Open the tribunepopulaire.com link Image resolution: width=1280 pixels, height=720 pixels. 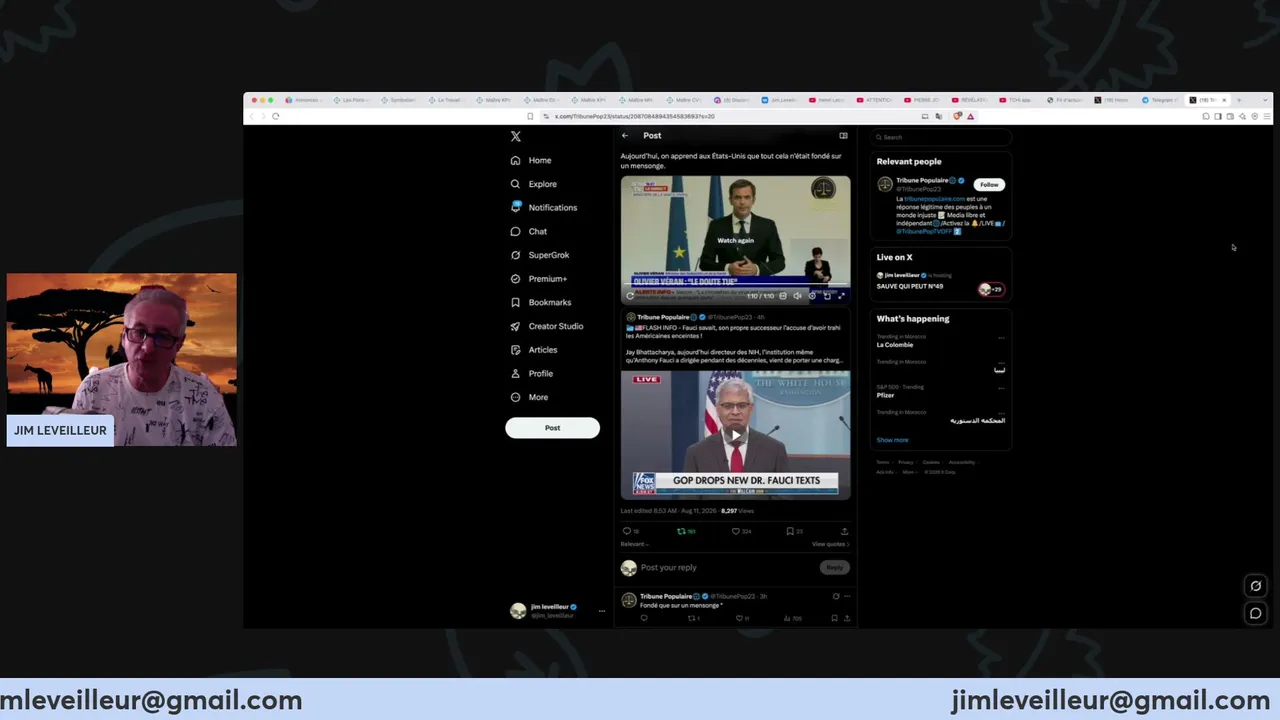(934, 199)
